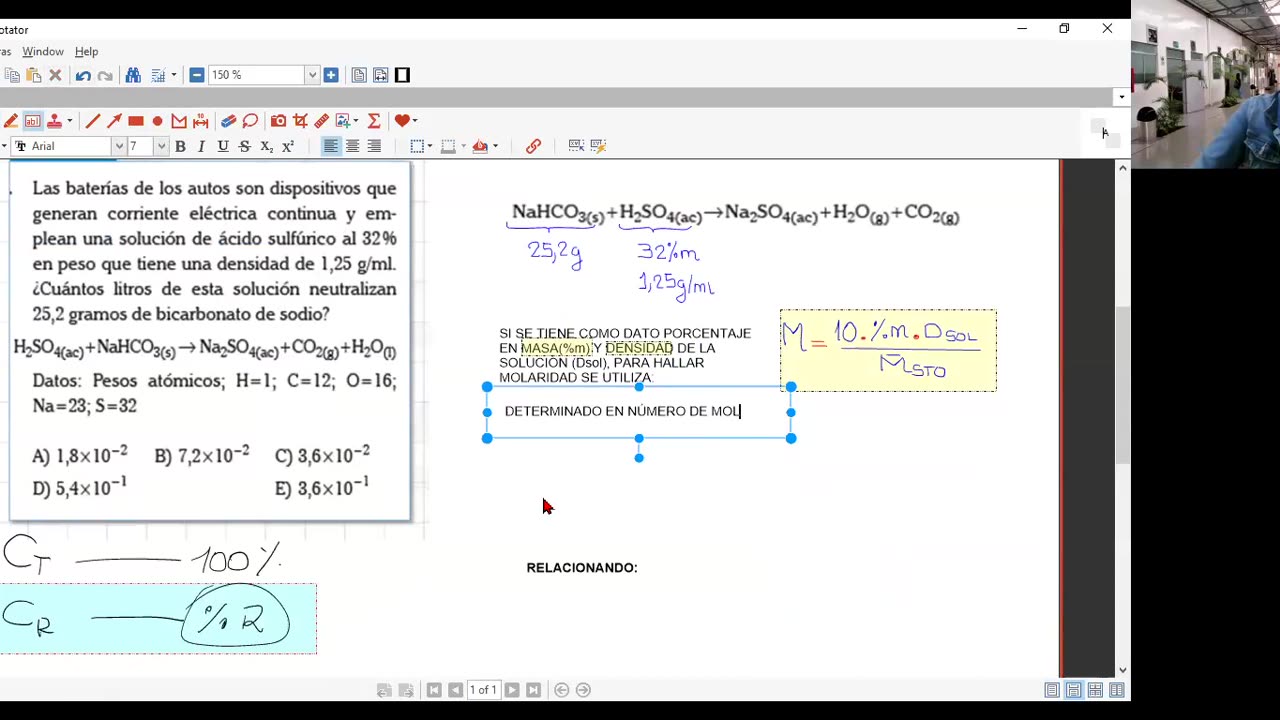
Task: Click the insert image tool
Action: pos(343,121)
